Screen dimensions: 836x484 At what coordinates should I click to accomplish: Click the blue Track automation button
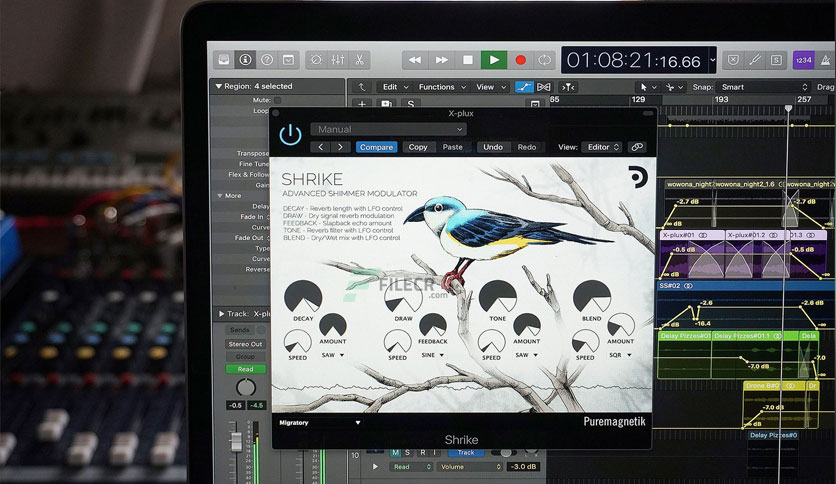coord(465,453)
